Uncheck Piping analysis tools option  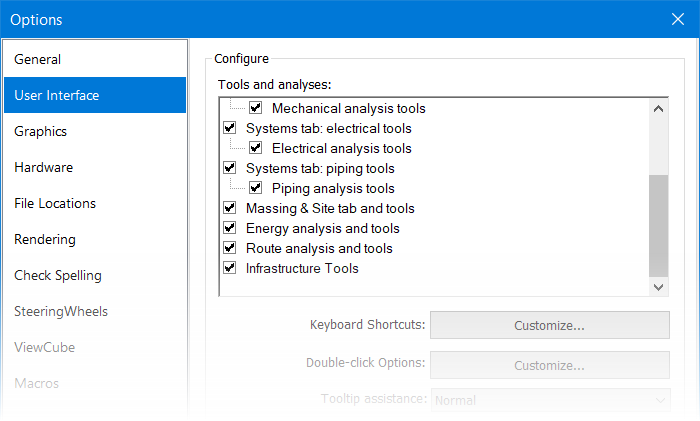click(255, 188)
